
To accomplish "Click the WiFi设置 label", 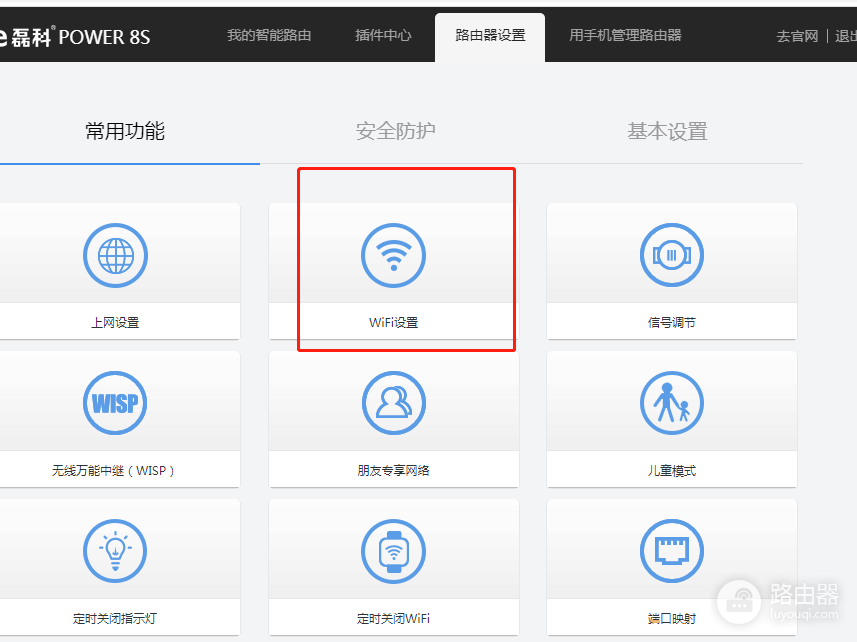I will [x=394, y=323].
